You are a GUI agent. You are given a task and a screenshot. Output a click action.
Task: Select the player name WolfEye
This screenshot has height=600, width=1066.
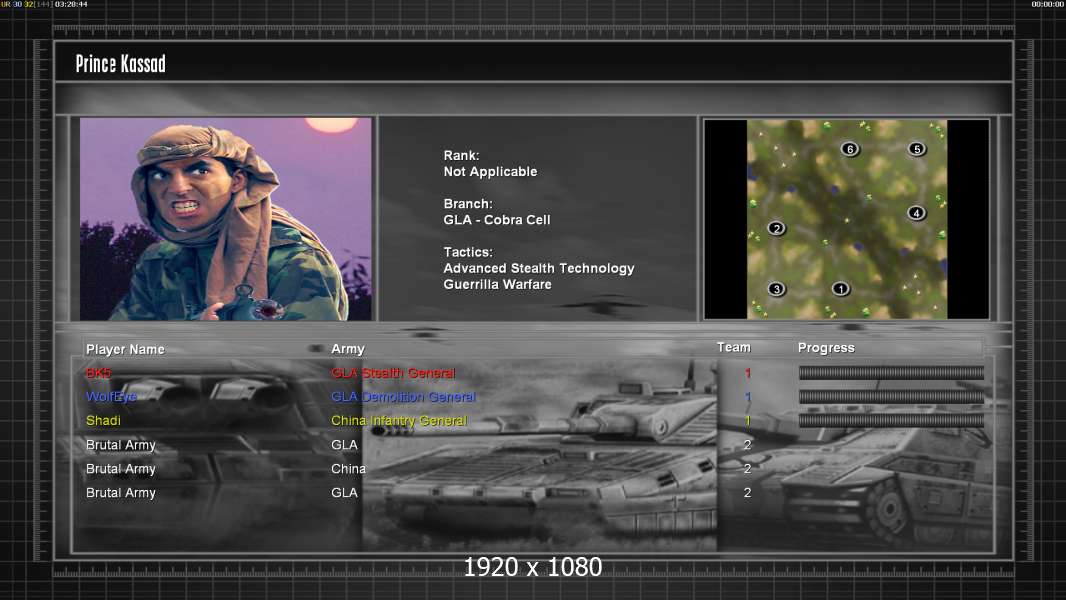[111, 397]
